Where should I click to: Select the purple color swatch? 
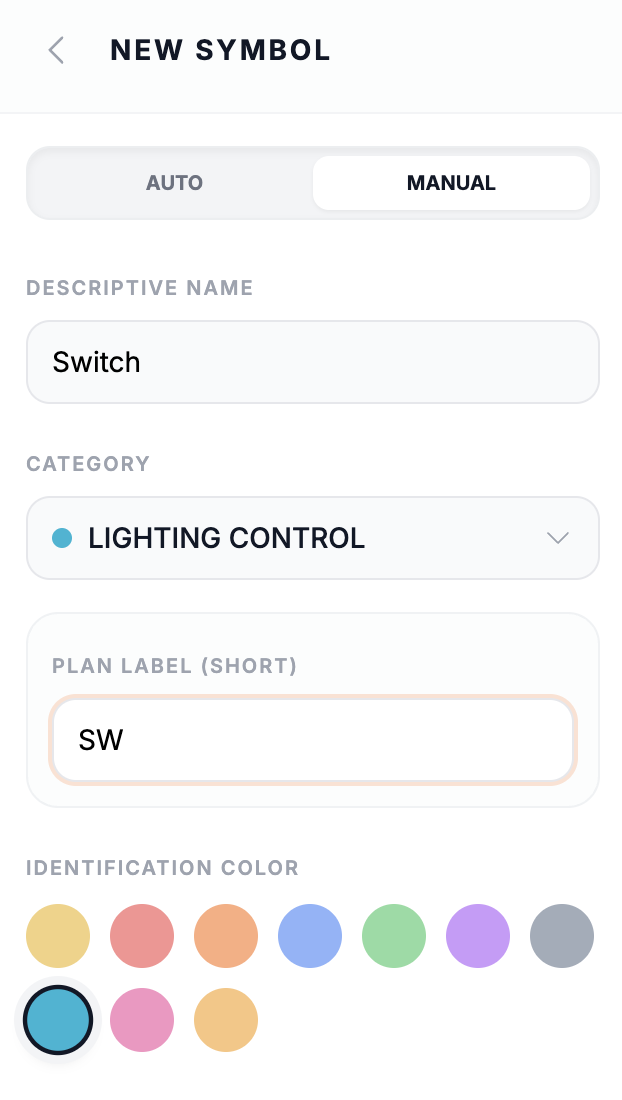coord(478,936)
